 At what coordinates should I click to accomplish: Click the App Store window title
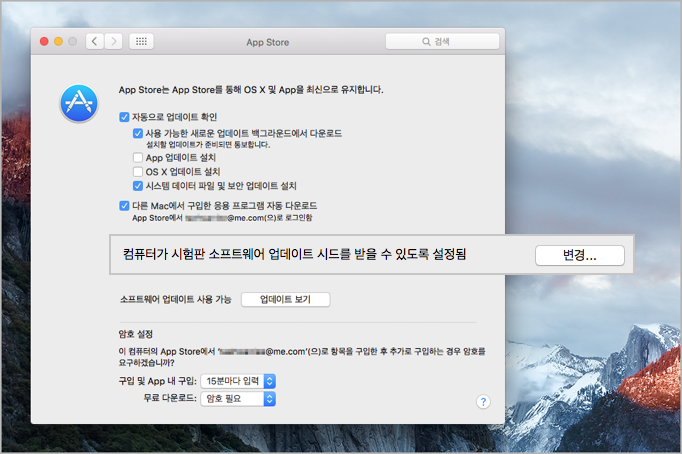click(267, 42)
